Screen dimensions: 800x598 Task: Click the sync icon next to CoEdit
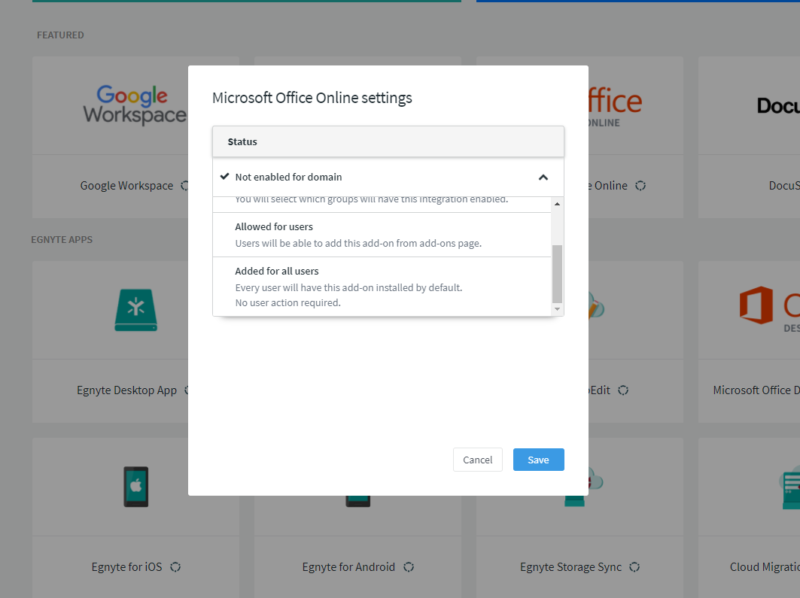(622, 391)
